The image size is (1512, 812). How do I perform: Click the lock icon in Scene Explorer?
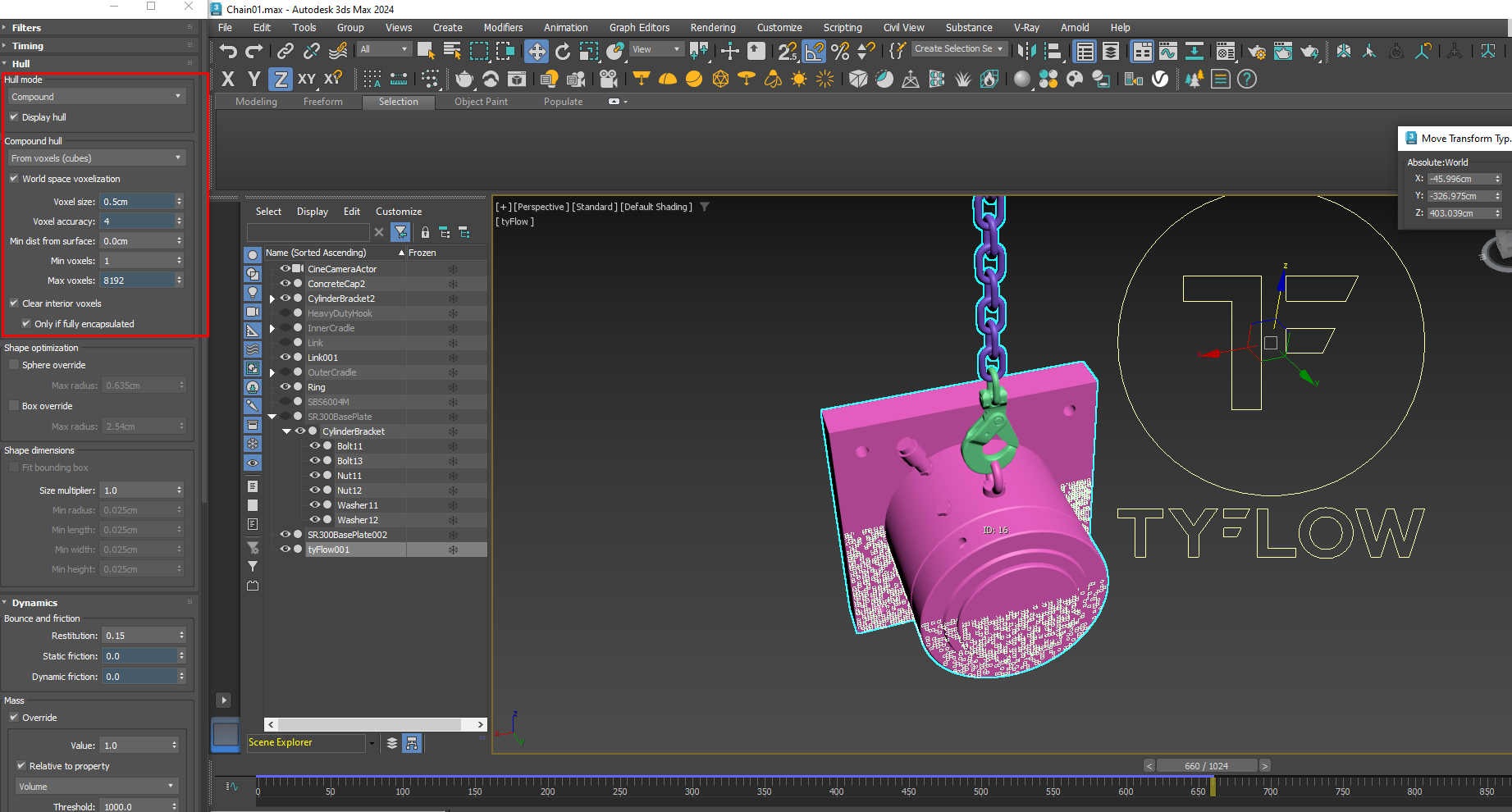coord(425,233)
